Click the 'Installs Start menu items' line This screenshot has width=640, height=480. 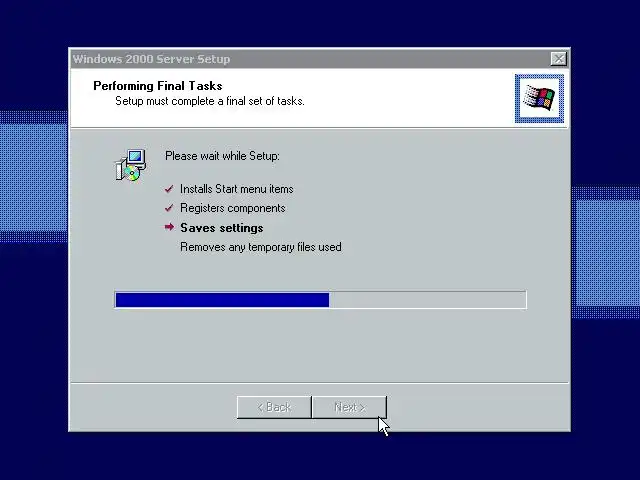(x=237, y=189)
